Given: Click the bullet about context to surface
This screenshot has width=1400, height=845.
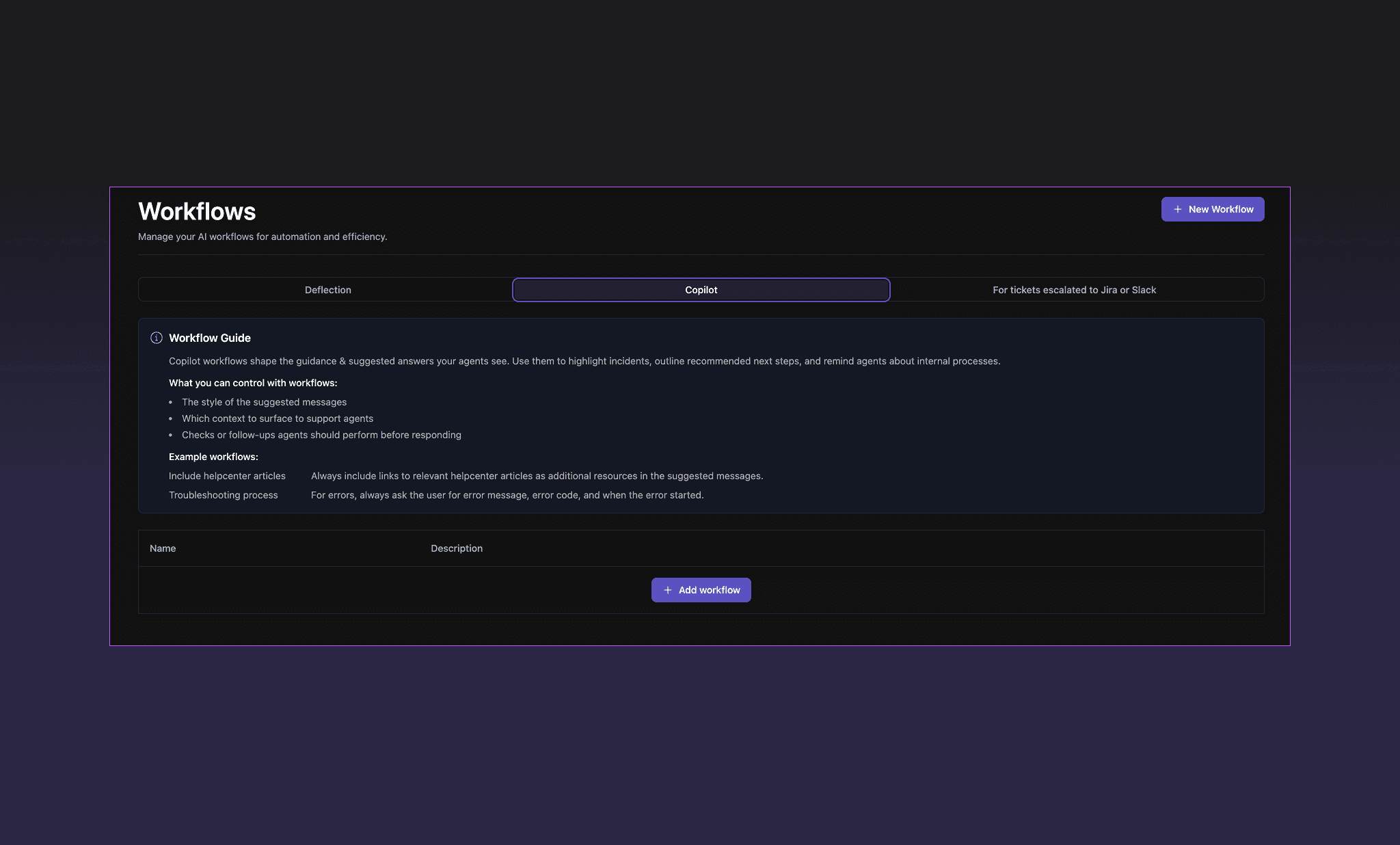Looking at the screenshot, I should click(277, 418).
